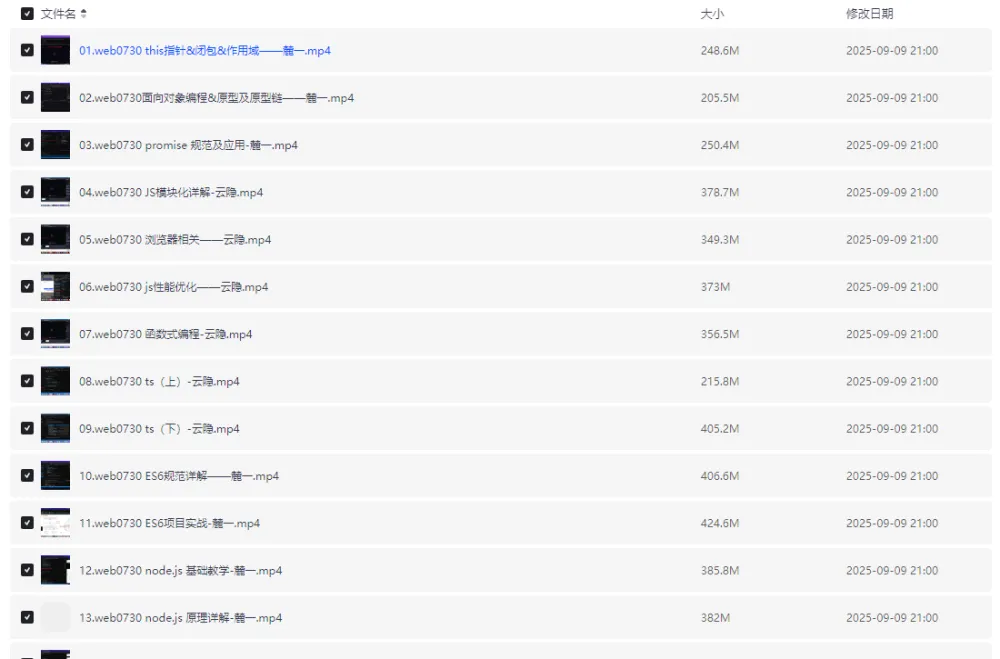Click the thumbnail of 08.web0730 ts（上）video
The height and width of the screenshot is (659, 1000).
click(55, 381)
